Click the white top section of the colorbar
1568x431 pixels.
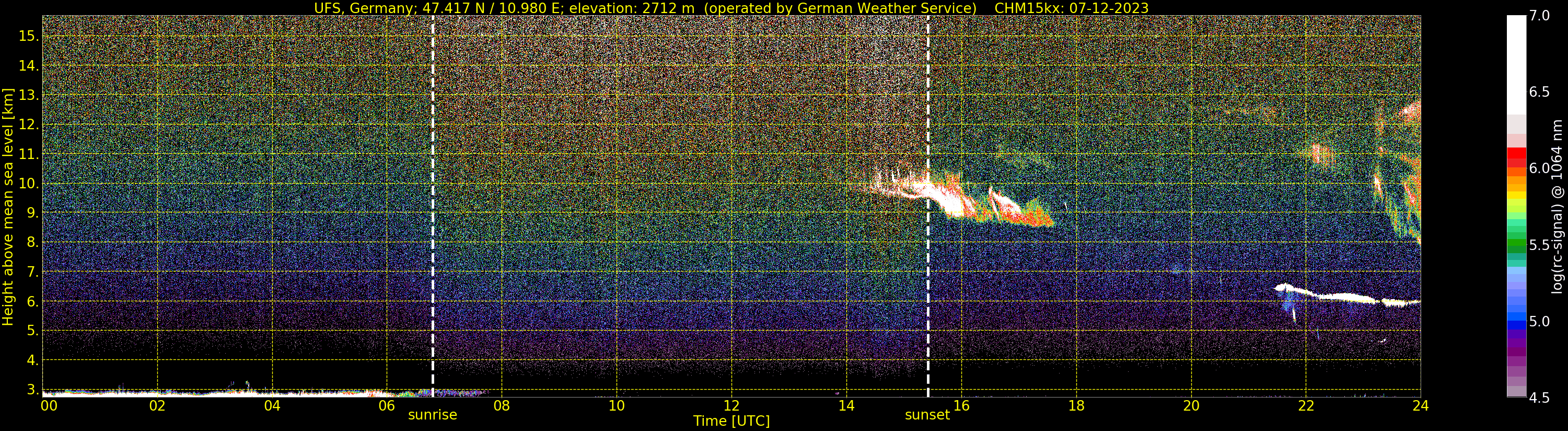click(1516, 65)
